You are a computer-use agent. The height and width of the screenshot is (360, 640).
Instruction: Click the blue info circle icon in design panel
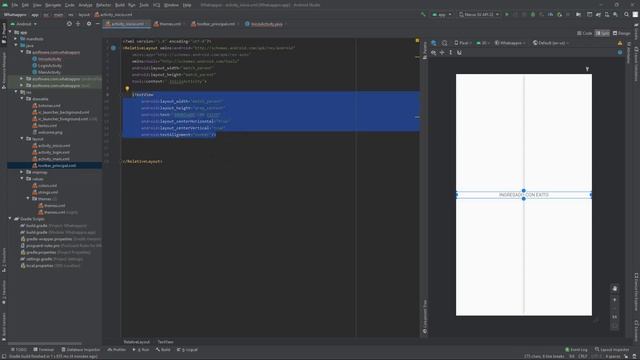(620, 52)
